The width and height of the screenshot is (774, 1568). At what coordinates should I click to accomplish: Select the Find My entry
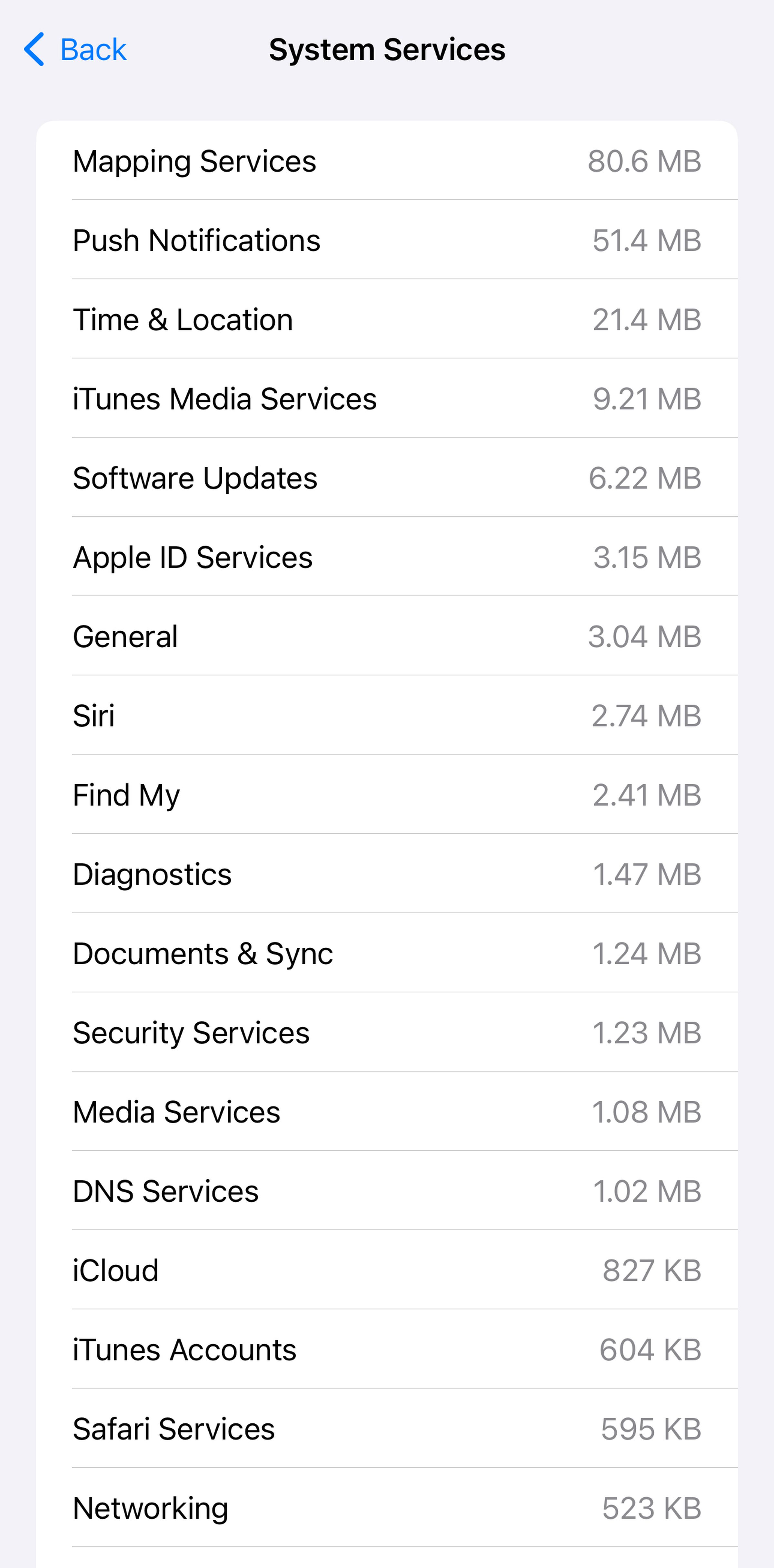387,795
